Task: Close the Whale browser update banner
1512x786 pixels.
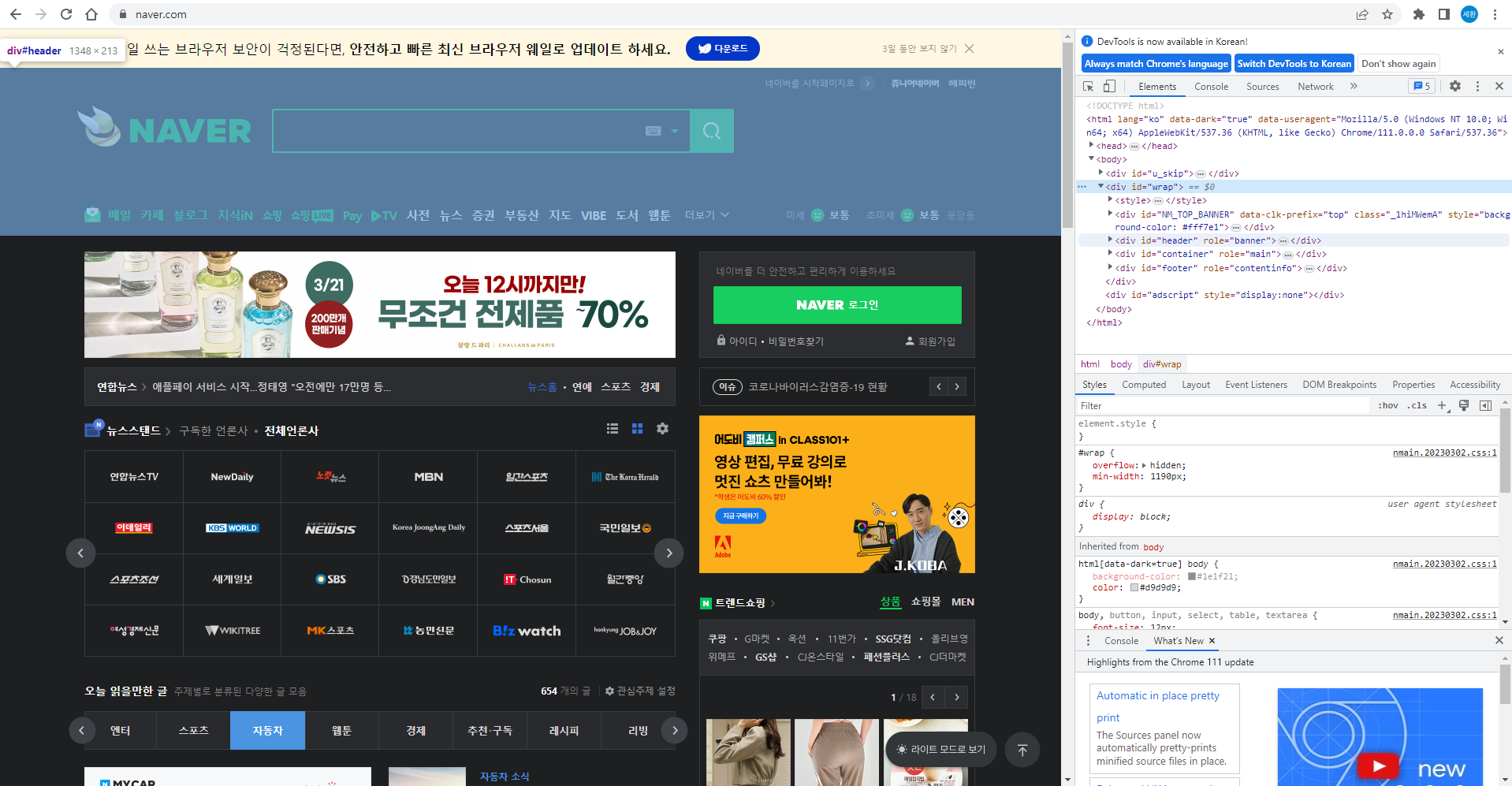Action: click(970, 49)
